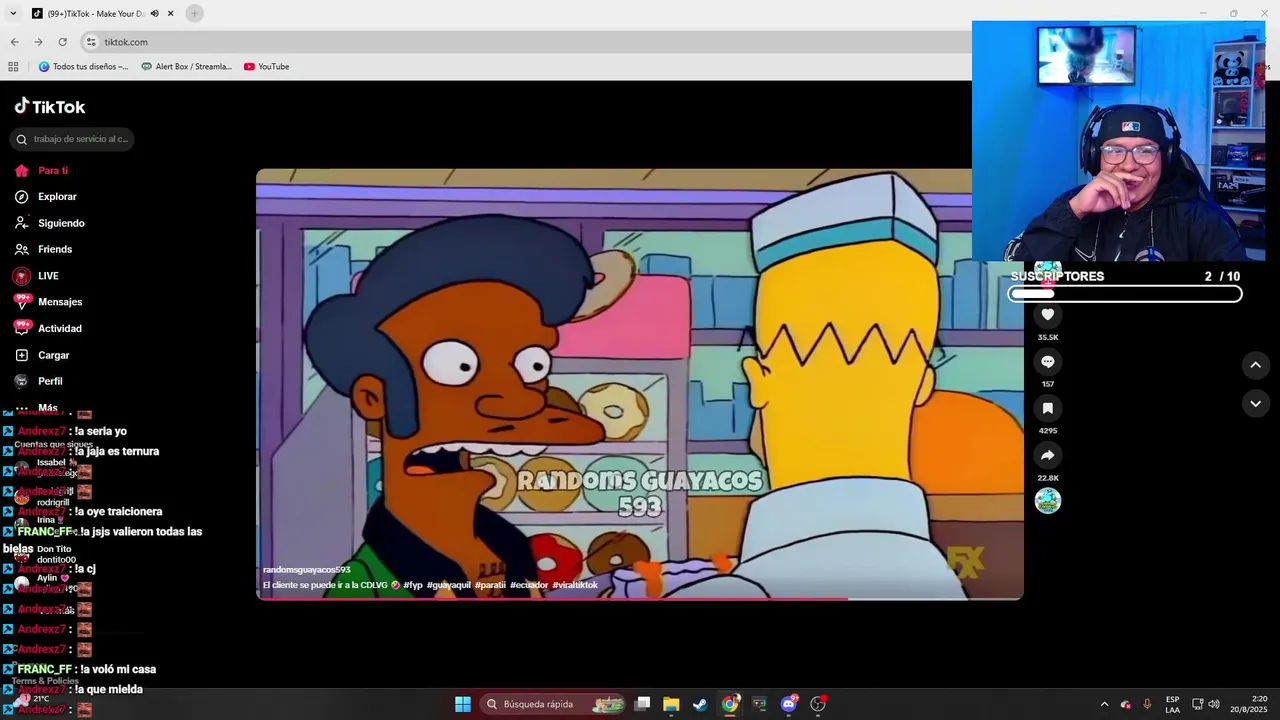Open the tab search dropdown
Image resolution: width=1280 pixels, height=720 pixels.
tap(13, 13)
